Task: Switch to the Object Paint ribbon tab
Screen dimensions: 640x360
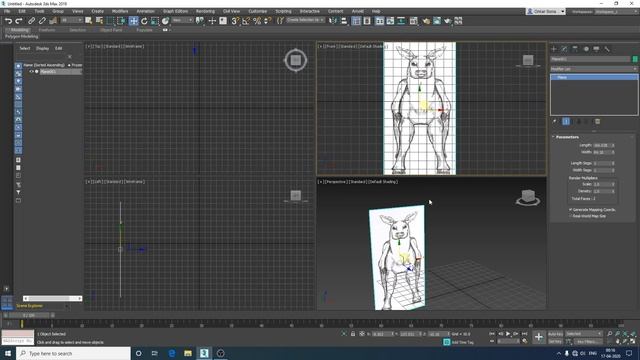Action: (x=111, y=30)
